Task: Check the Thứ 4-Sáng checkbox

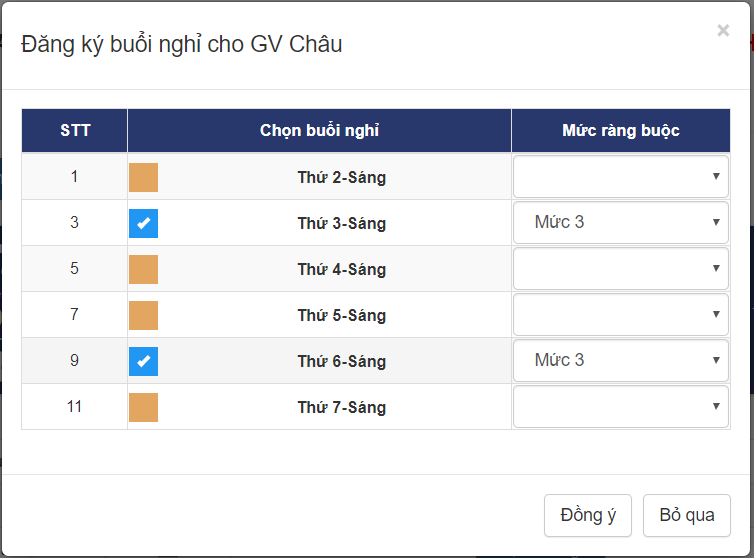Action: pyautogui.click(x=144, y=269)
